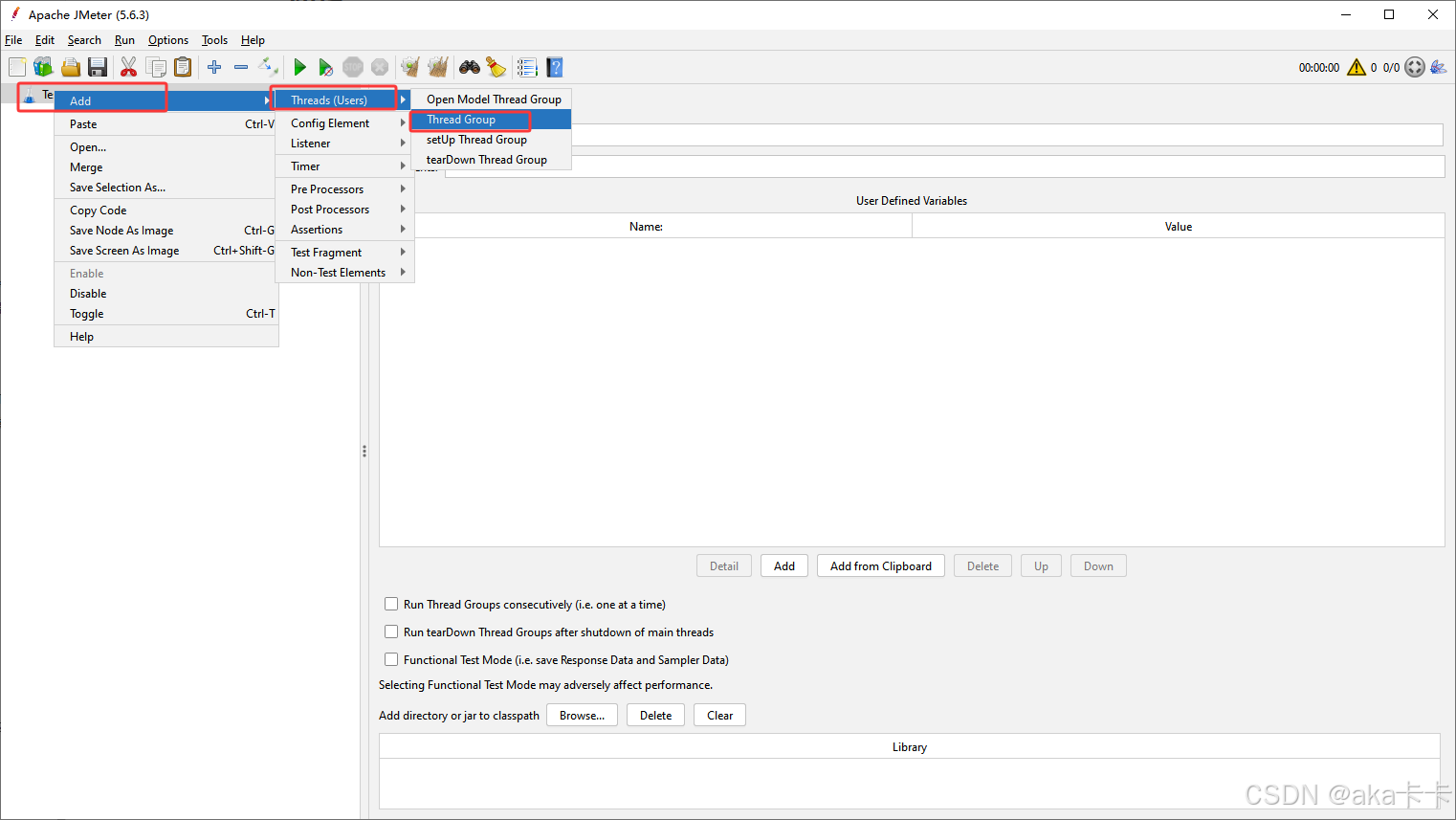Select Paste in context menu
Viewport: 1456px width, 820px height.
[166, 124]
